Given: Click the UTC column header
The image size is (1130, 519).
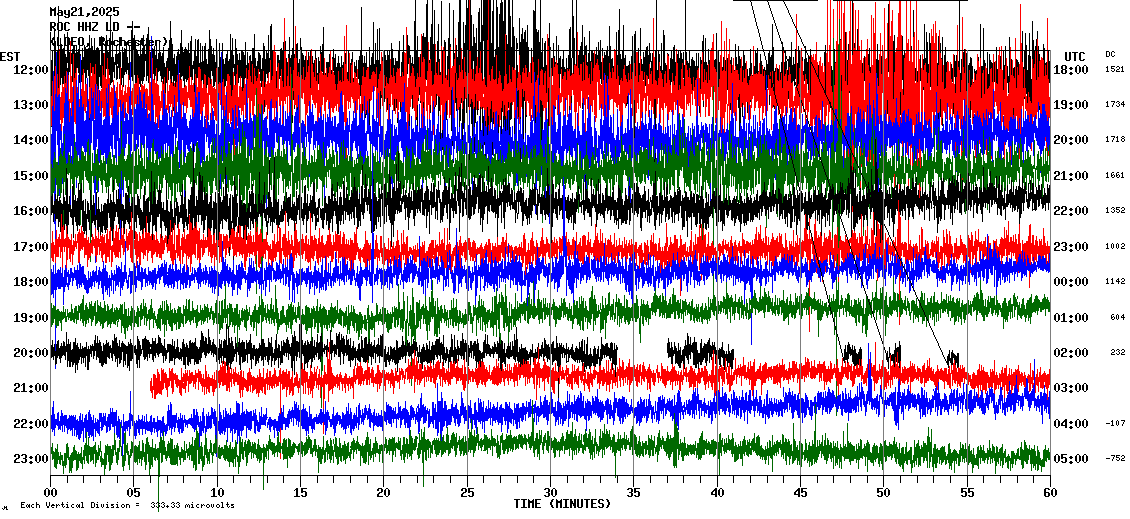Looking at the screenshot, I should pos(1075,56).
